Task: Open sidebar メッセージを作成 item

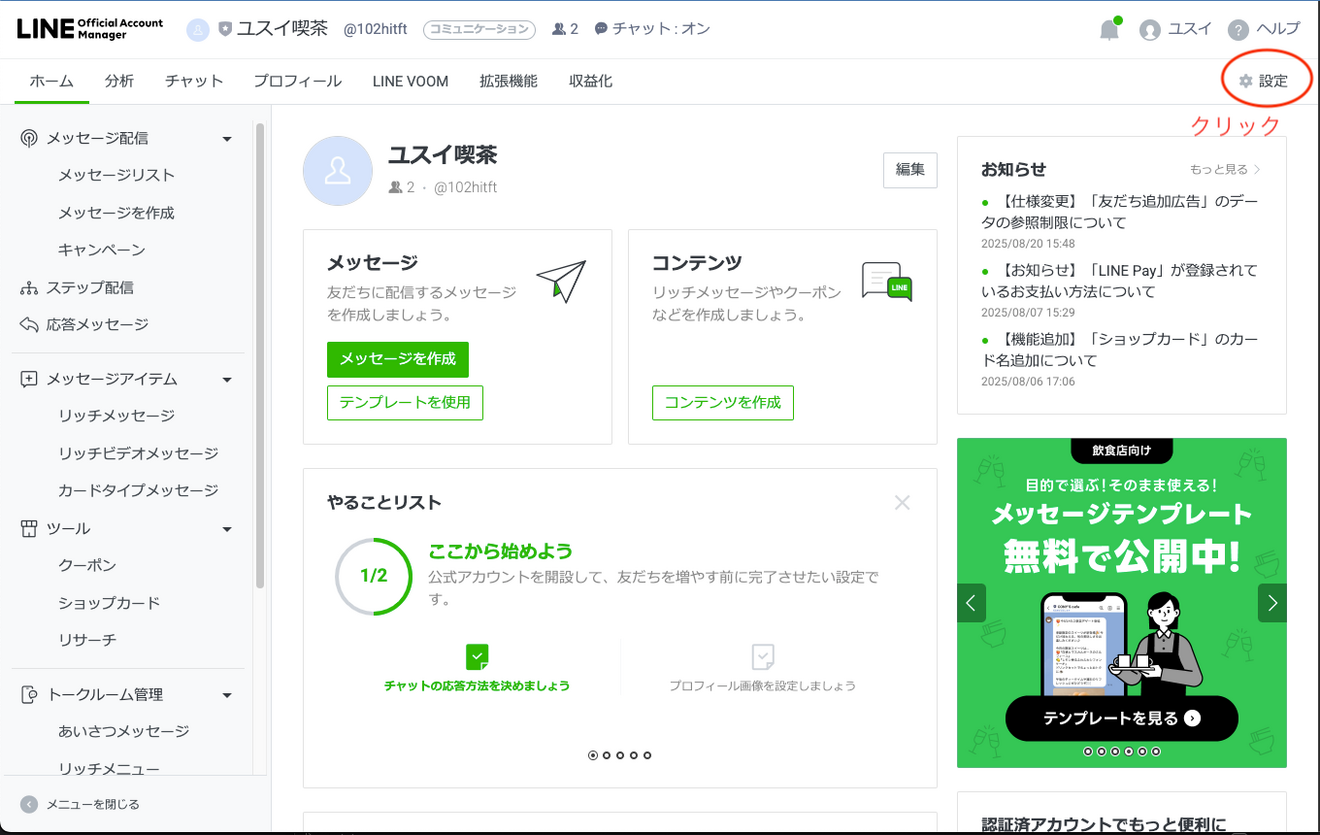Action: 116,213
